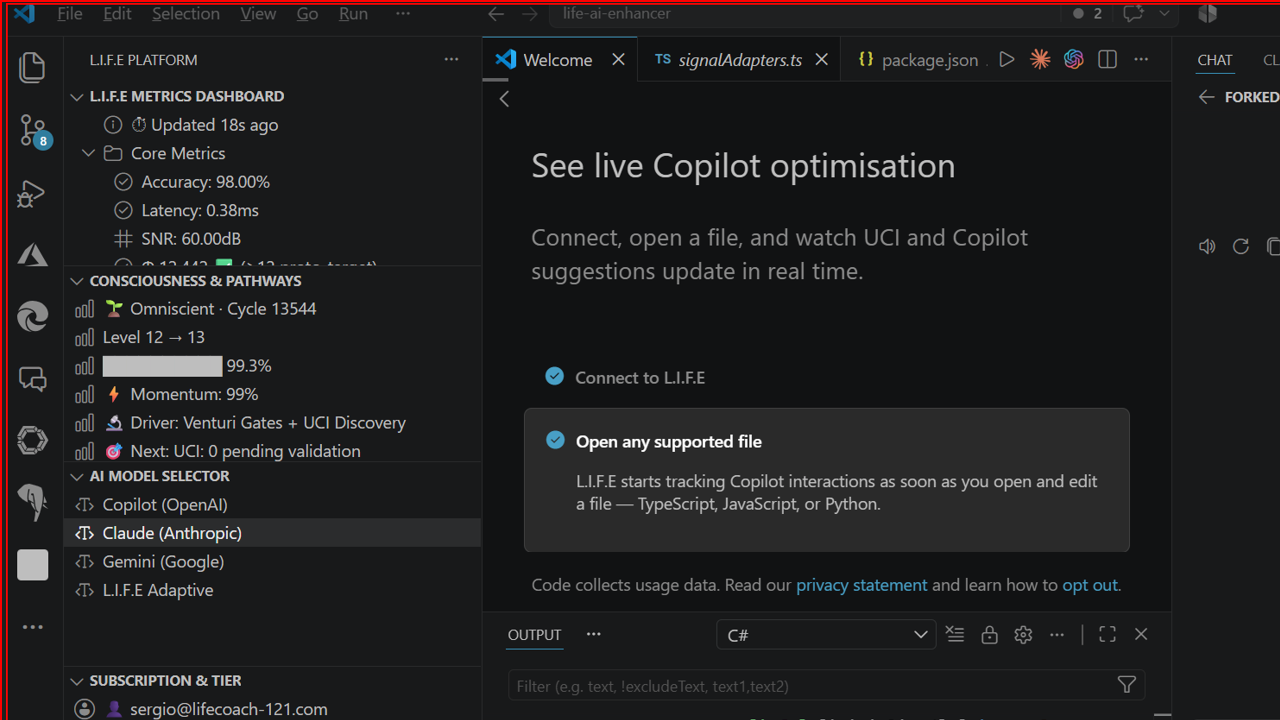The width and height of the screenshot is (1280, 720).
Task: Open the VS Code logo menu
Action: [x=24, y=14]
